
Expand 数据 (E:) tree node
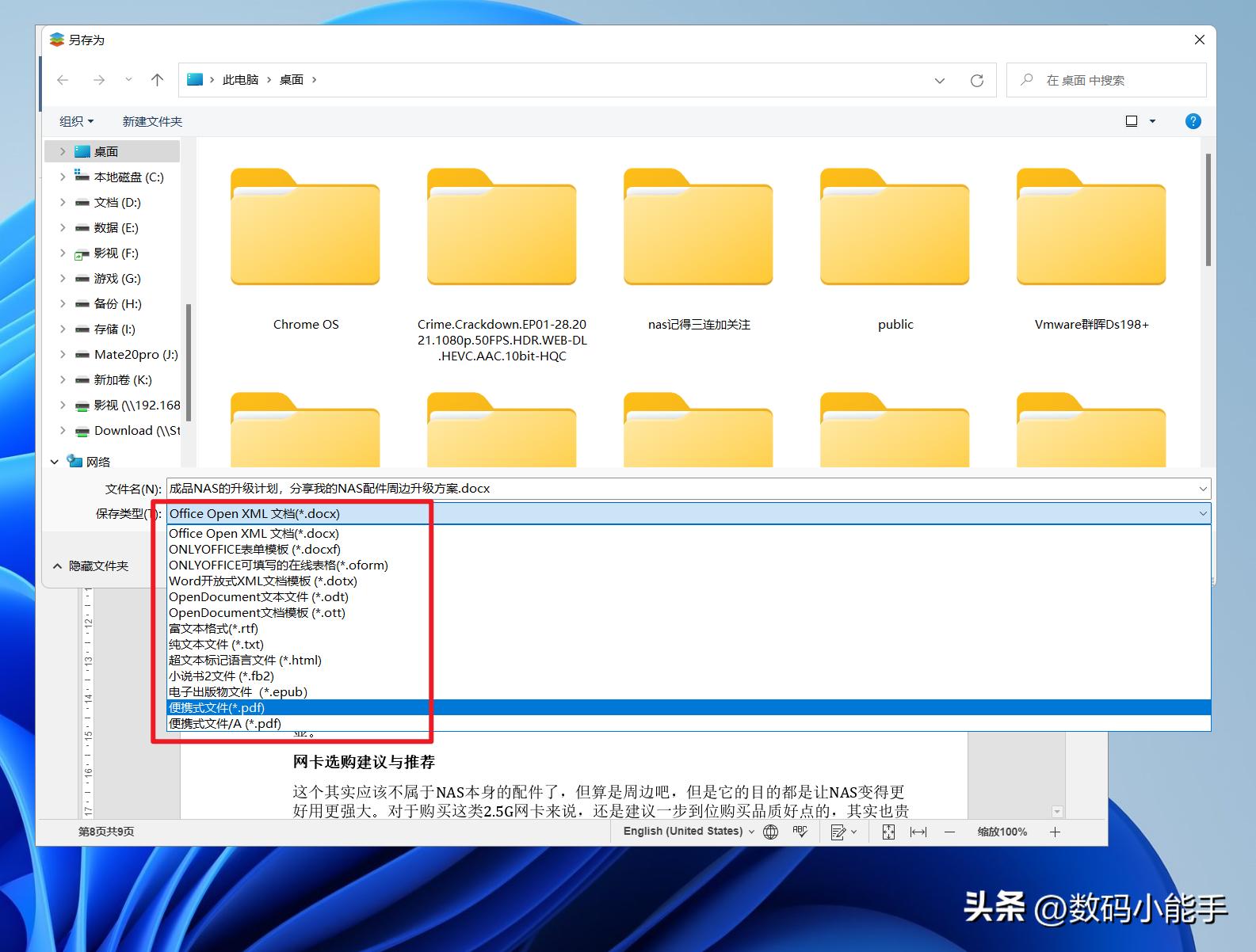coord(63,227)
